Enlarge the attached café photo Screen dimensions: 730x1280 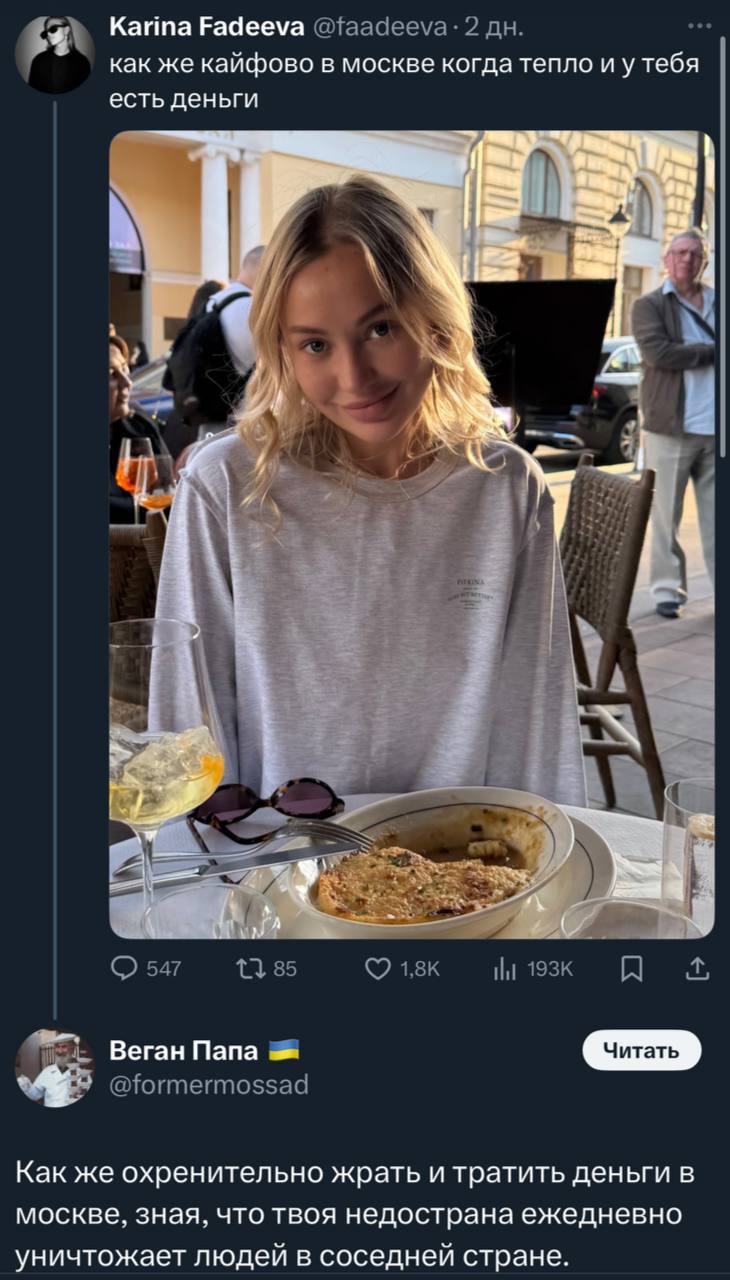click(x=411, y=534)
